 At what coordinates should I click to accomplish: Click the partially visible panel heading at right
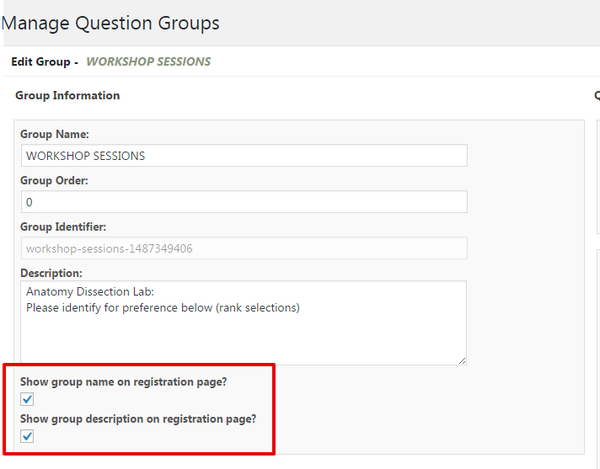tap(597, 95)
